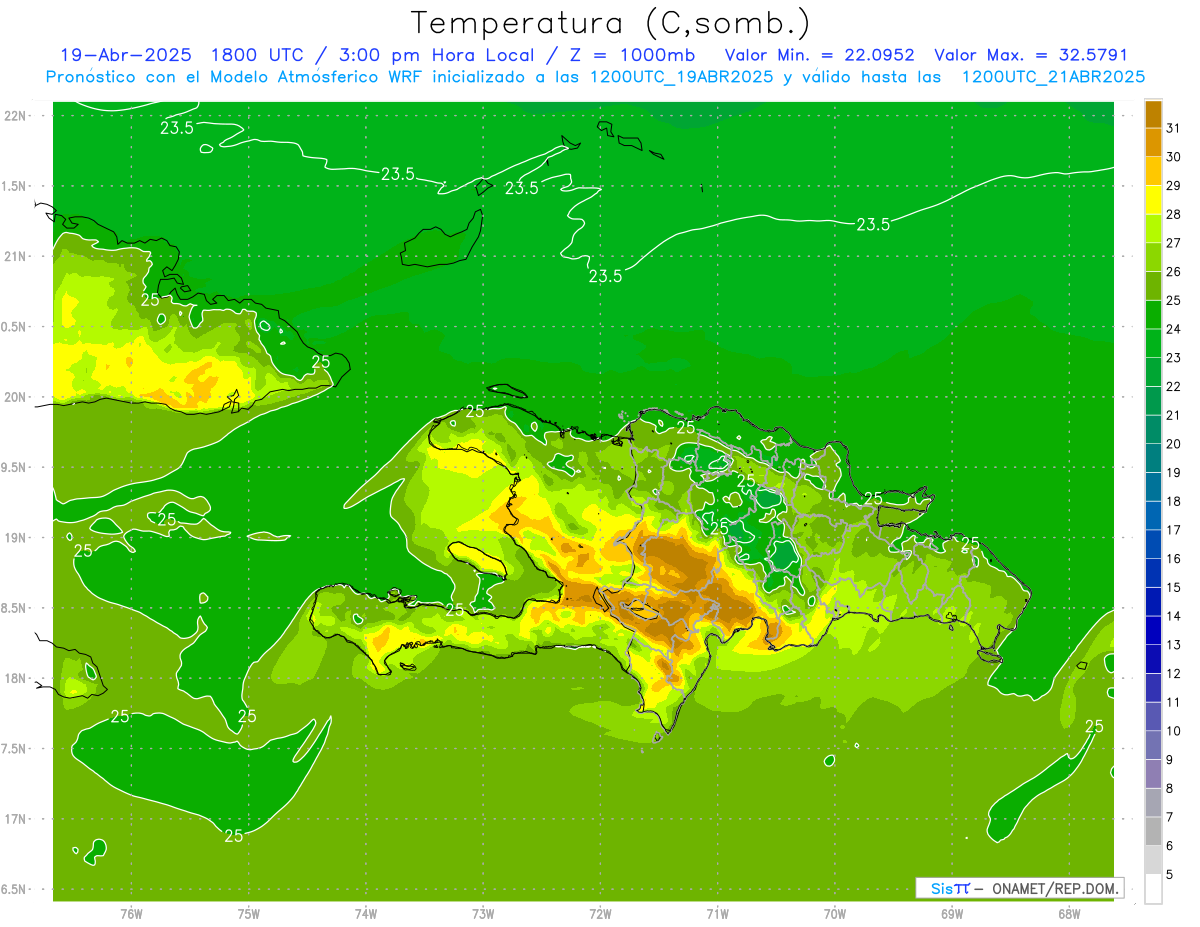Click the '22N' latitude axis label
The width and height of the screenshot is (1200, 927).
pyautogui.click(x=14, y=116)
